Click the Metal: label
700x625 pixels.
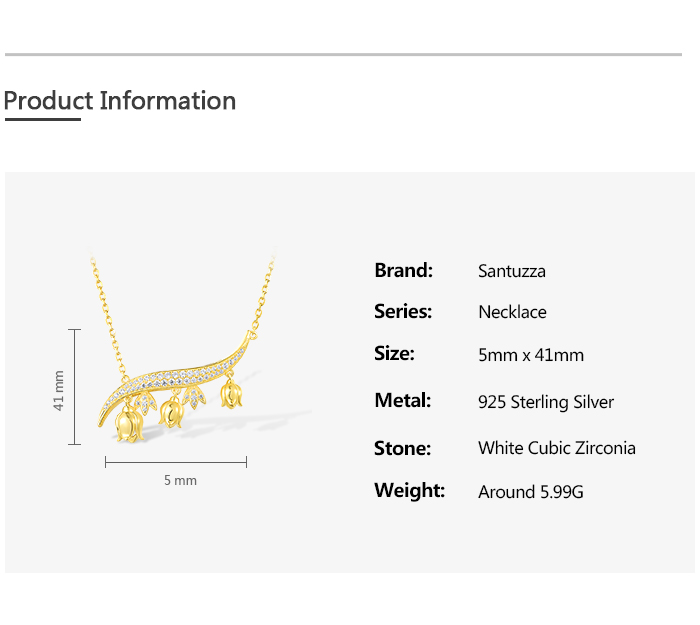coord(402,400)
